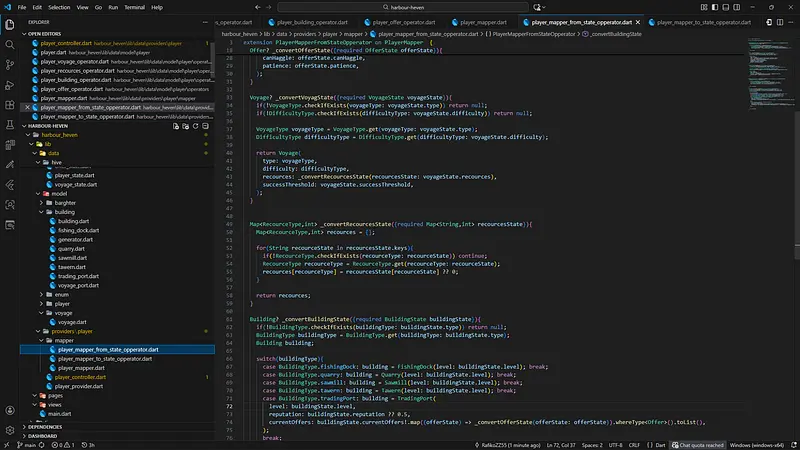The image size is (800, 450).
Task: Click the main branch in status bar
Action: 26,444
